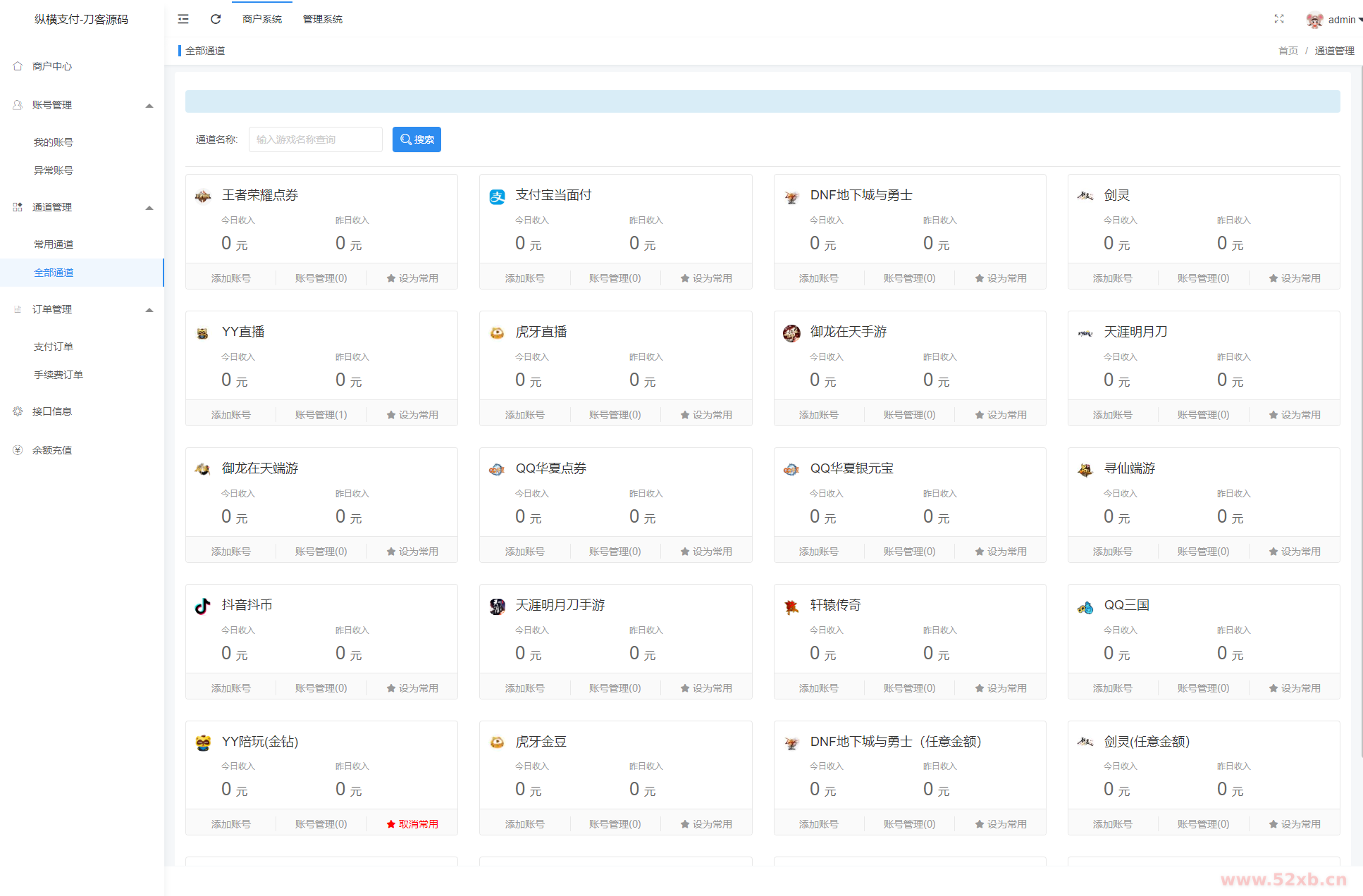This screenshot has height=896, width=1363.
Task: Click the sidebar collapse icon
Action: pyautogui.click(x=183, y=19)
